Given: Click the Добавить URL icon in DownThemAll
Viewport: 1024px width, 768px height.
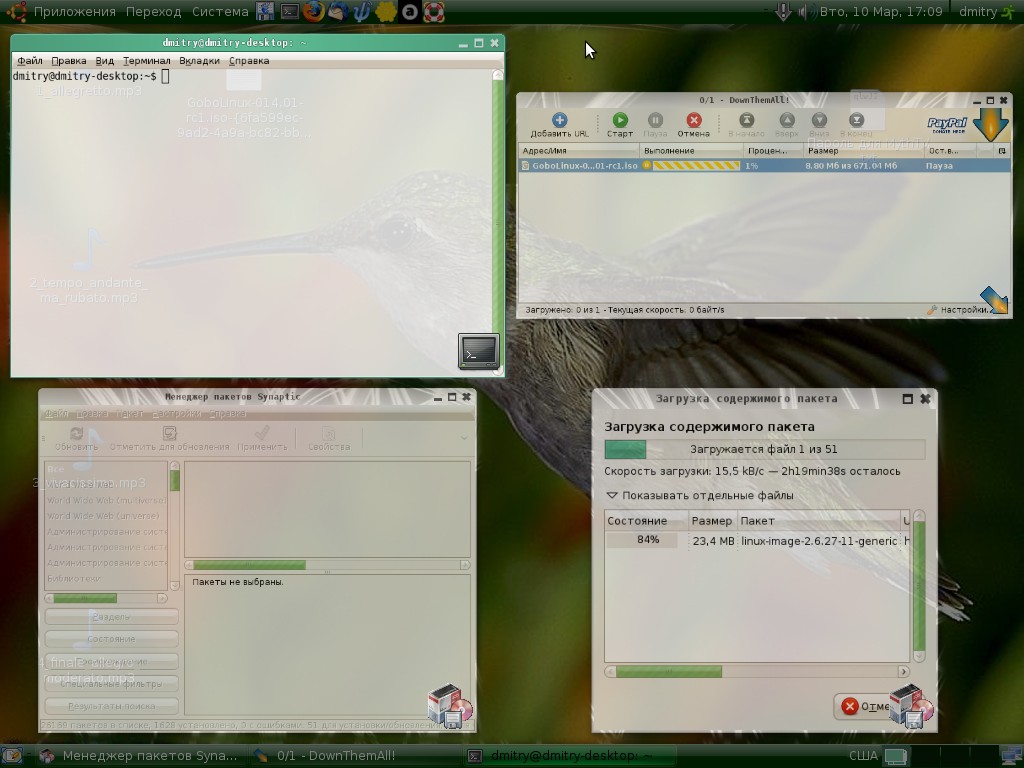Looking at the screenshot, I should point(559,120).
